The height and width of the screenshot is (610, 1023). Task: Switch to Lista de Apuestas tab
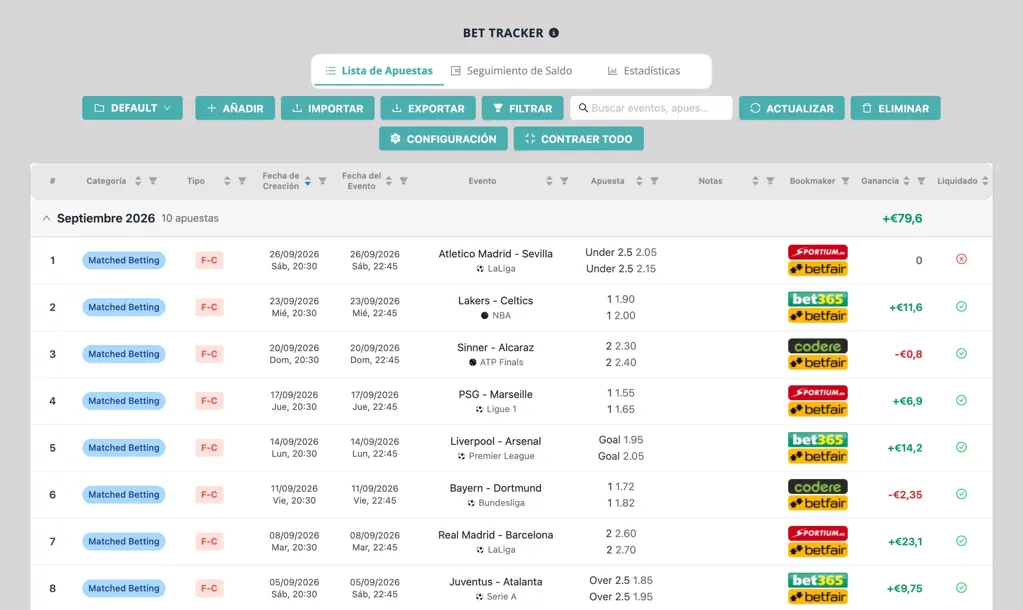378,70
